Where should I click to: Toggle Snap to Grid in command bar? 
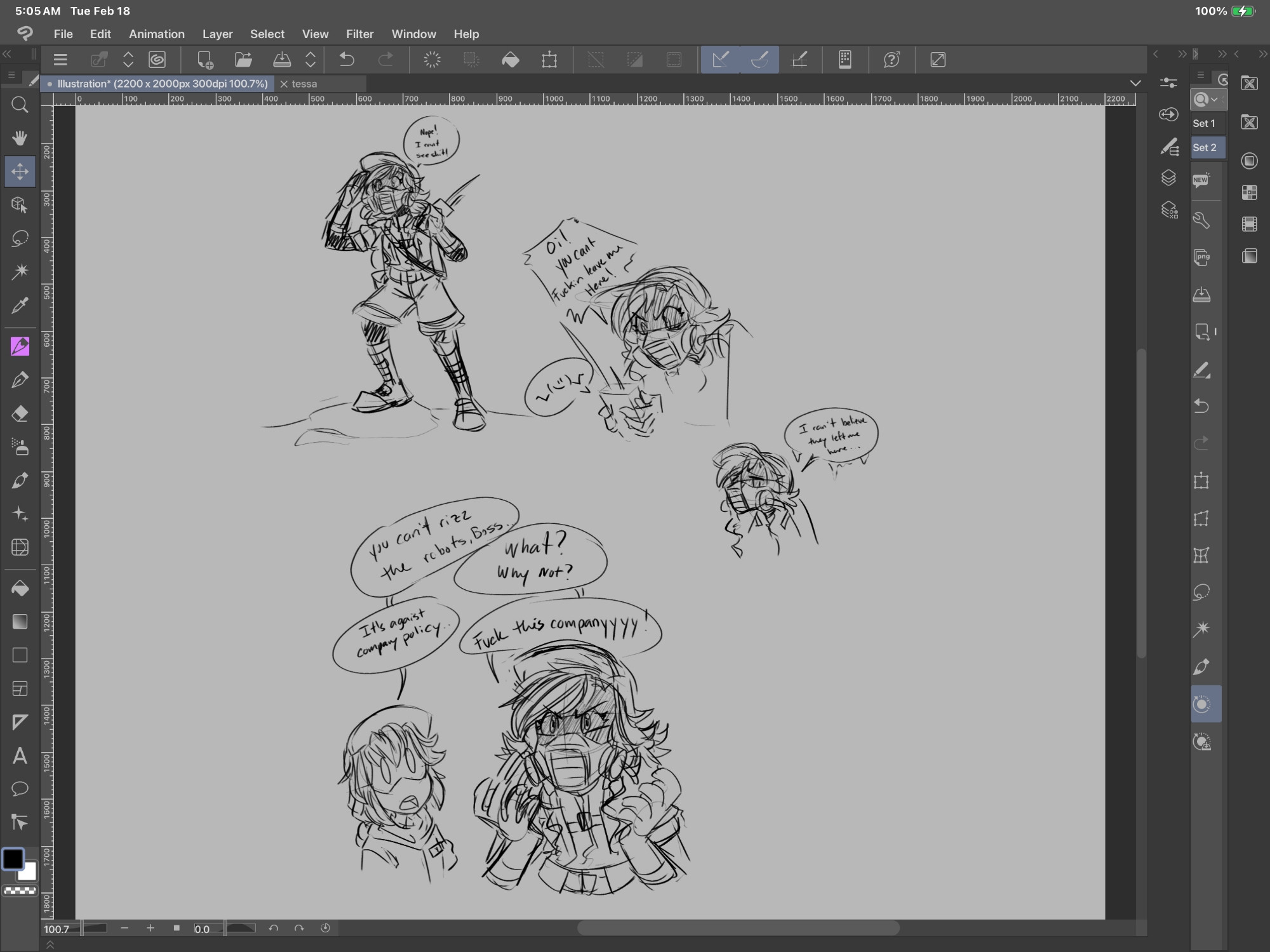799,60
